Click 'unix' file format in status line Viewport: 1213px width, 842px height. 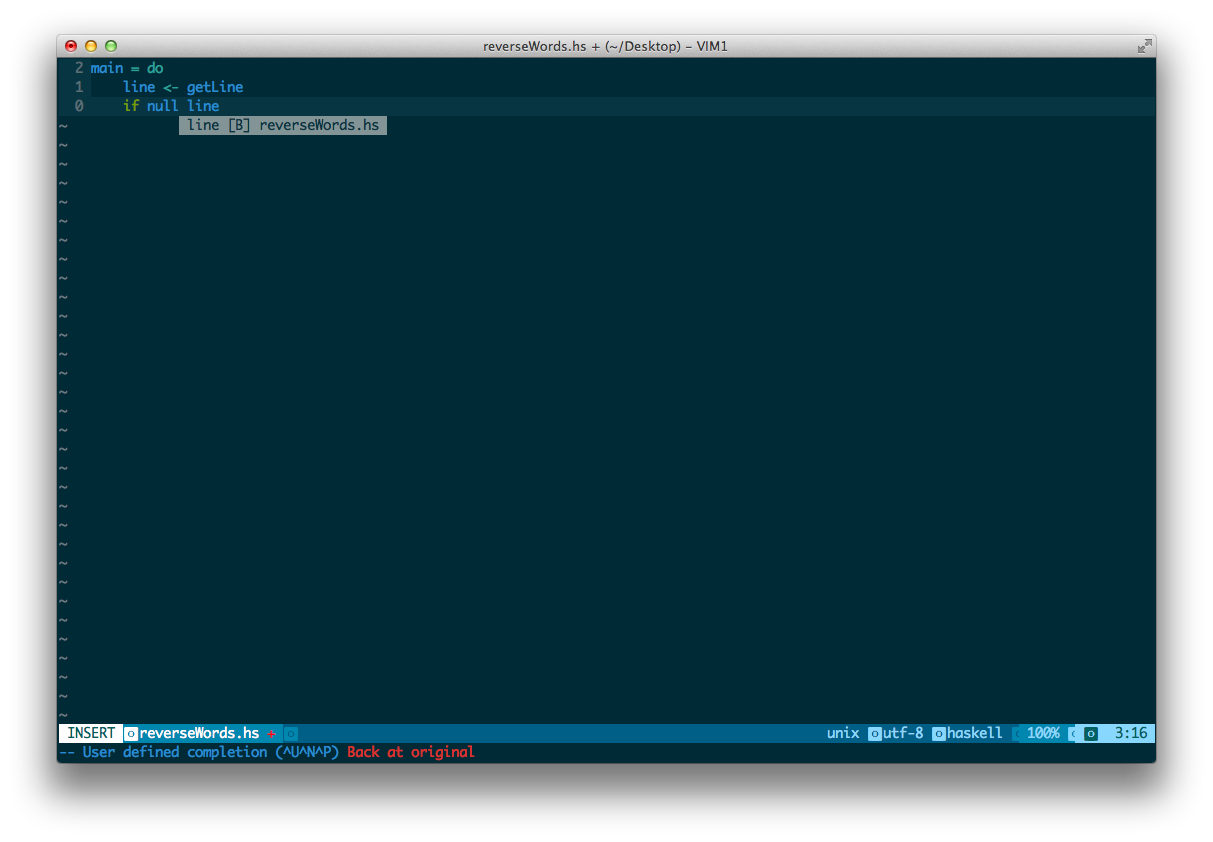coord(843,733)
